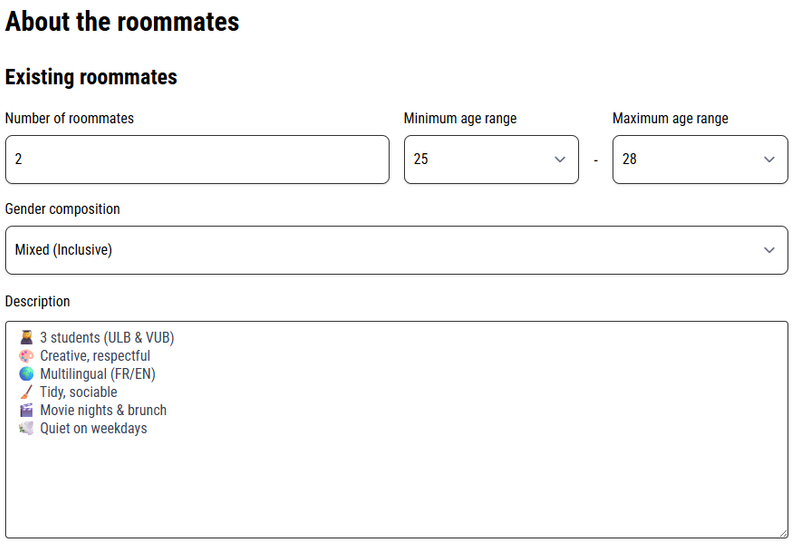Click the 'Existing roommates' heading
The width and height of the screenshot is (800, 552).
pyautogui.click(x=91, y=78)
